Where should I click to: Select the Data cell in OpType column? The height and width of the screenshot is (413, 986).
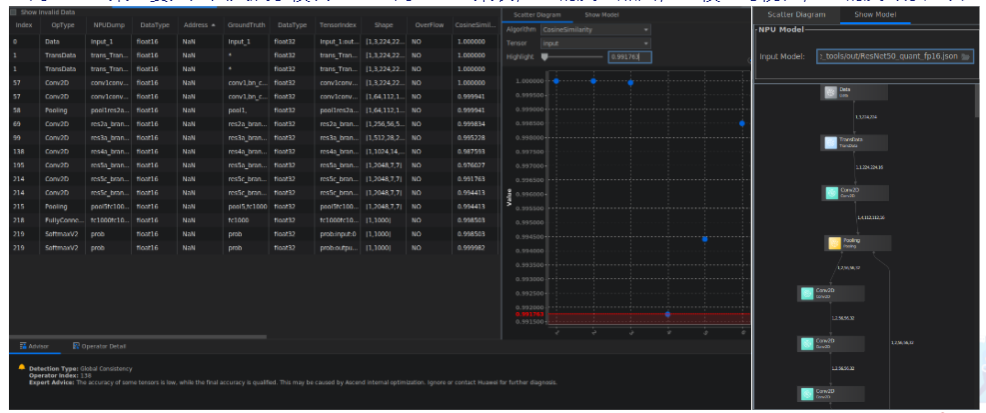click(x=52, y=41)
